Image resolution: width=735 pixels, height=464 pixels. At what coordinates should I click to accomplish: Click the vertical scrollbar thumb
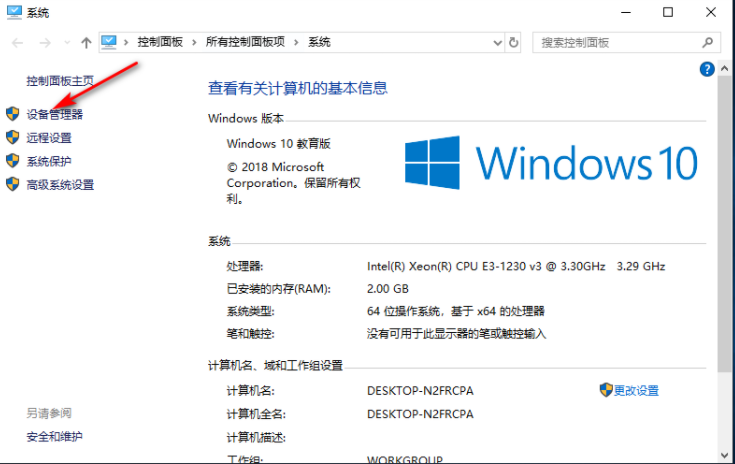(x=725, y=225)
